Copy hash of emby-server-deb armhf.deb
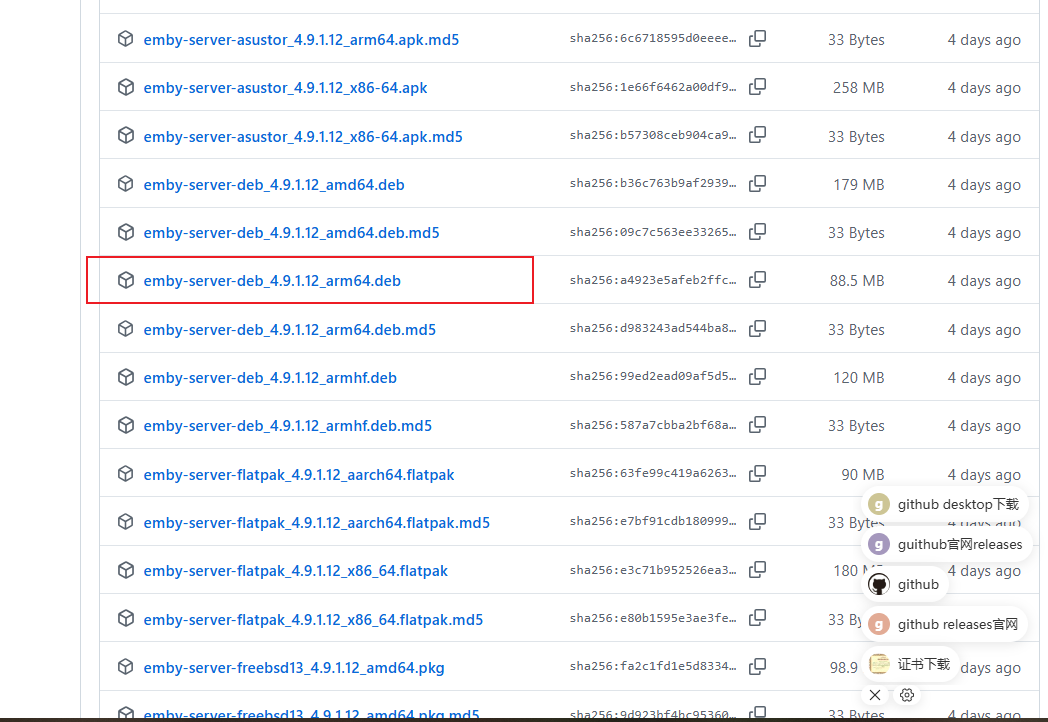Screen dimensions: 1048x722 [758, 377]
